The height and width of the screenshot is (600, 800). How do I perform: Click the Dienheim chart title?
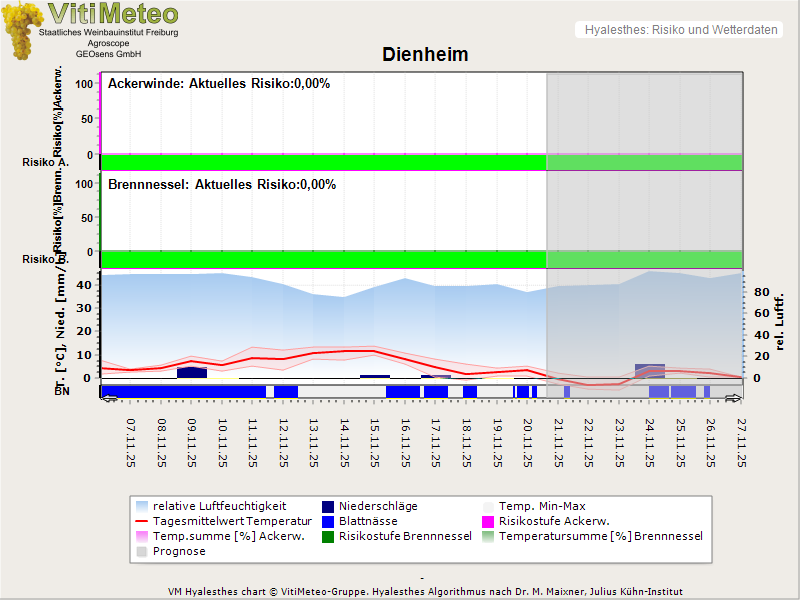(x=425, y=54)
